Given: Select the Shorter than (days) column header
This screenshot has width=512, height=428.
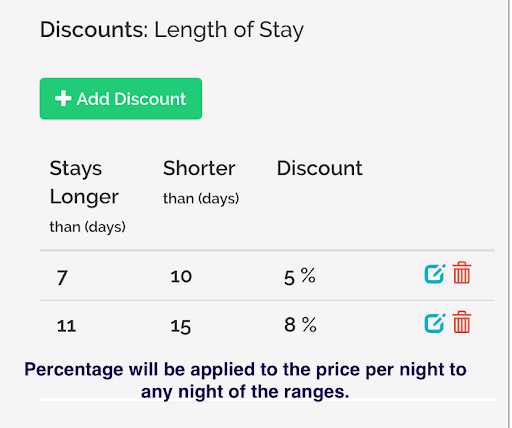Looking at the screenshot, I should coord(201,182).
